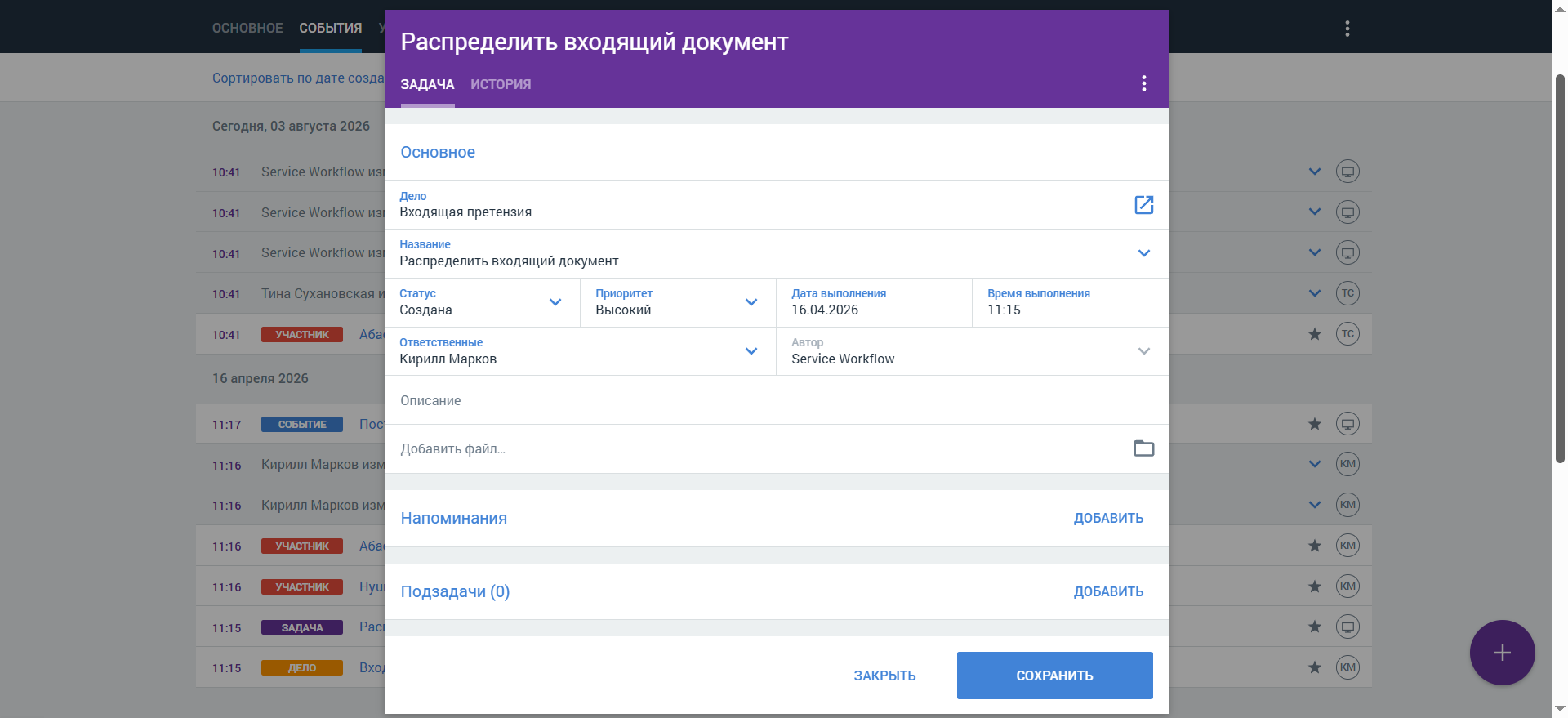The height and width of the screenshot is (718, 1568).
Task: Click the Основное section heading
Action: pyautogui.click(x=438, y=152)
